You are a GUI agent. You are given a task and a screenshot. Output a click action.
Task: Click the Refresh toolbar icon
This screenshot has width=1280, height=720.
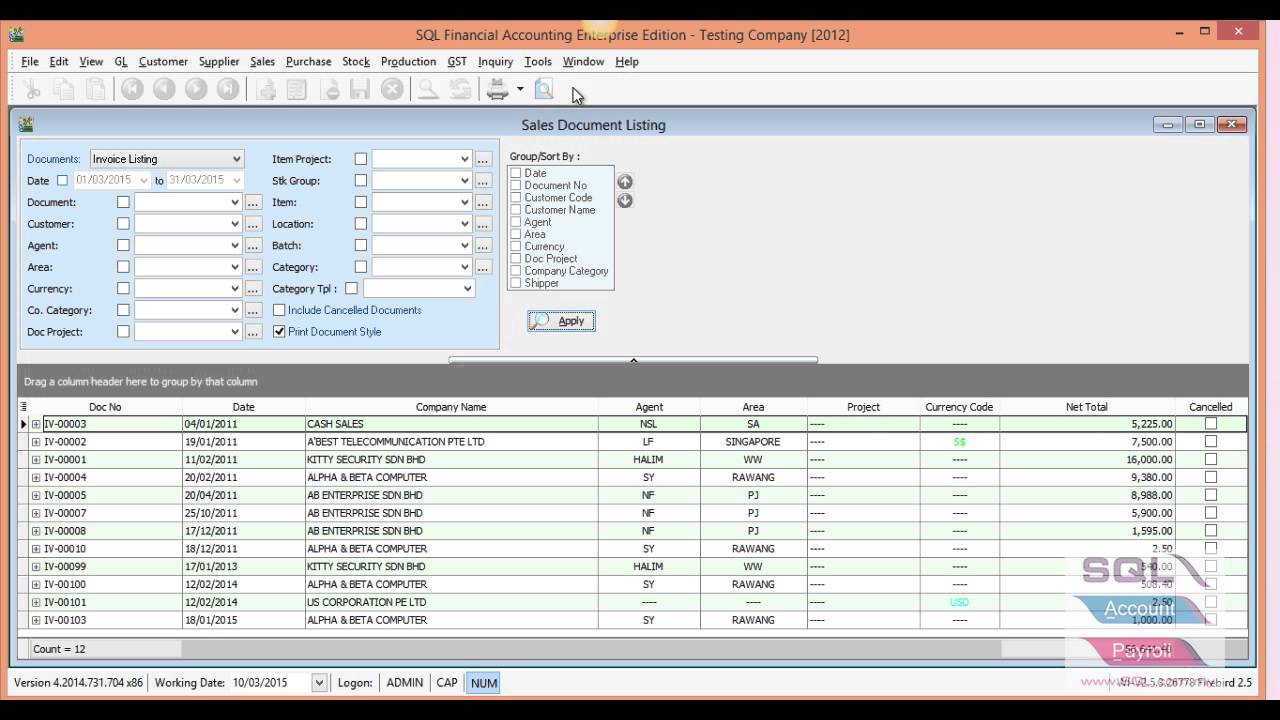[x=460, y=90]
